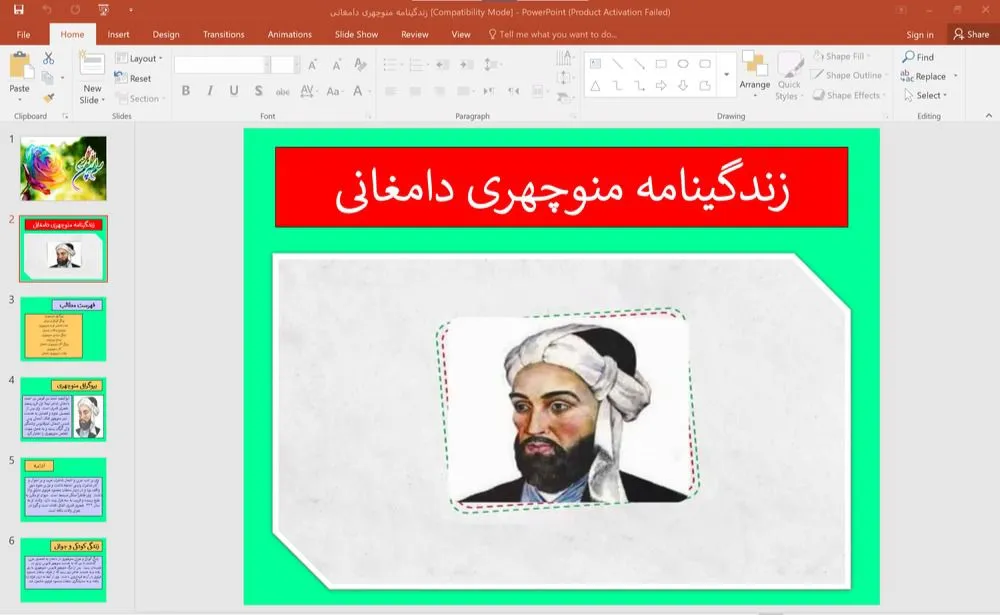
Task: Open the Shape Fill dropdown
Action: point(845,57)
